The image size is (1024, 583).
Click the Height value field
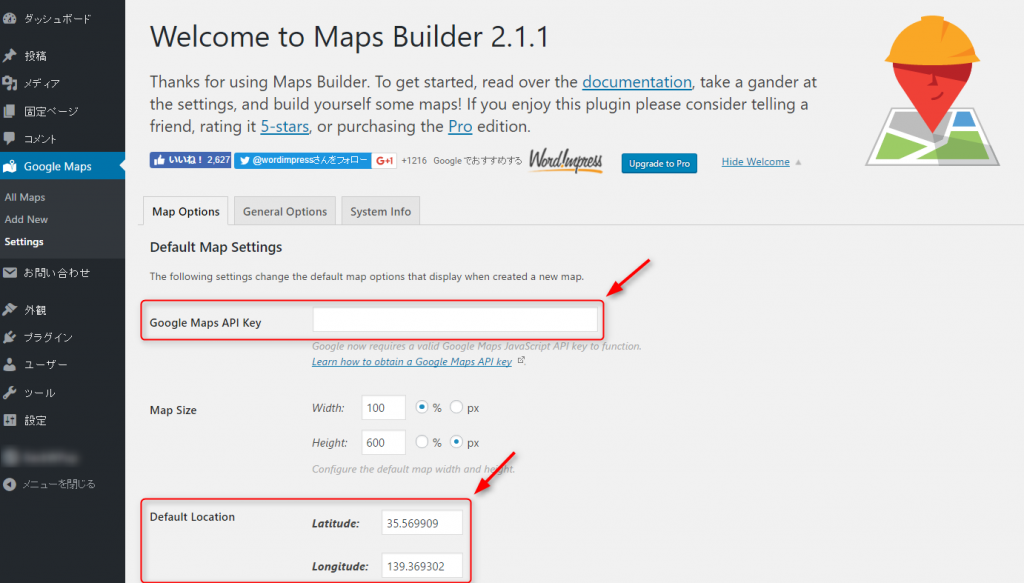pyautogui.click(x=383, y=443)
